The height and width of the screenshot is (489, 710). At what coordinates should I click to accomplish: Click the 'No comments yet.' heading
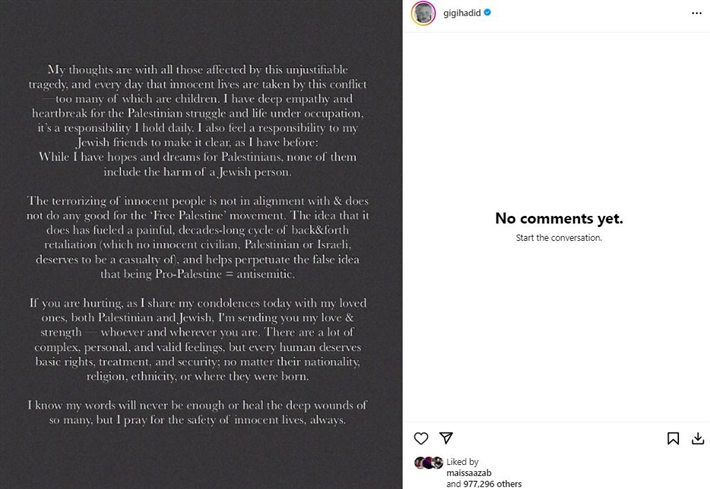(558, 218)
